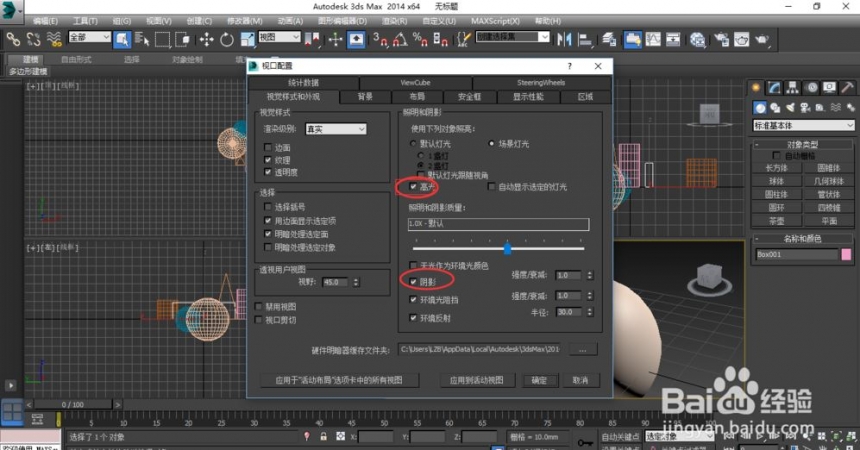
Task: Activate Select and Scale tool
Action: click(x=247, y=39)
